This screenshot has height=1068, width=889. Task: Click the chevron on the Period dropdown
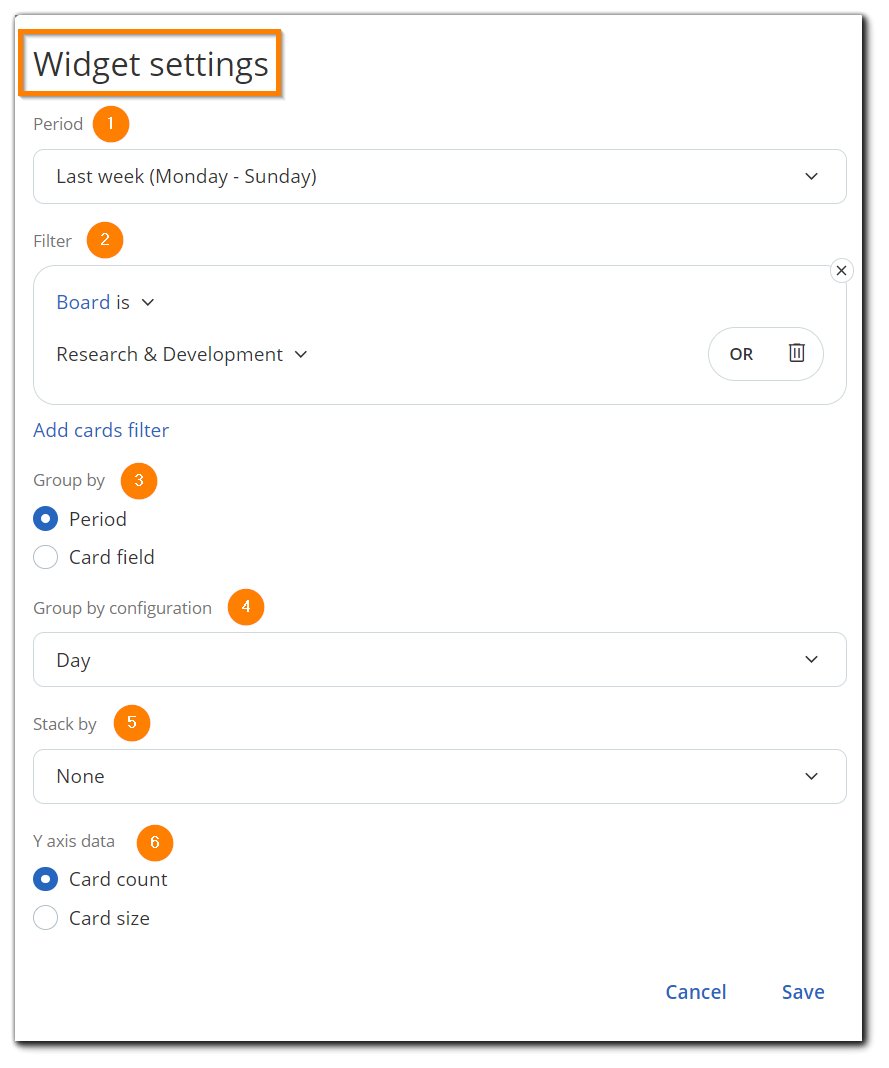point(811,176)
